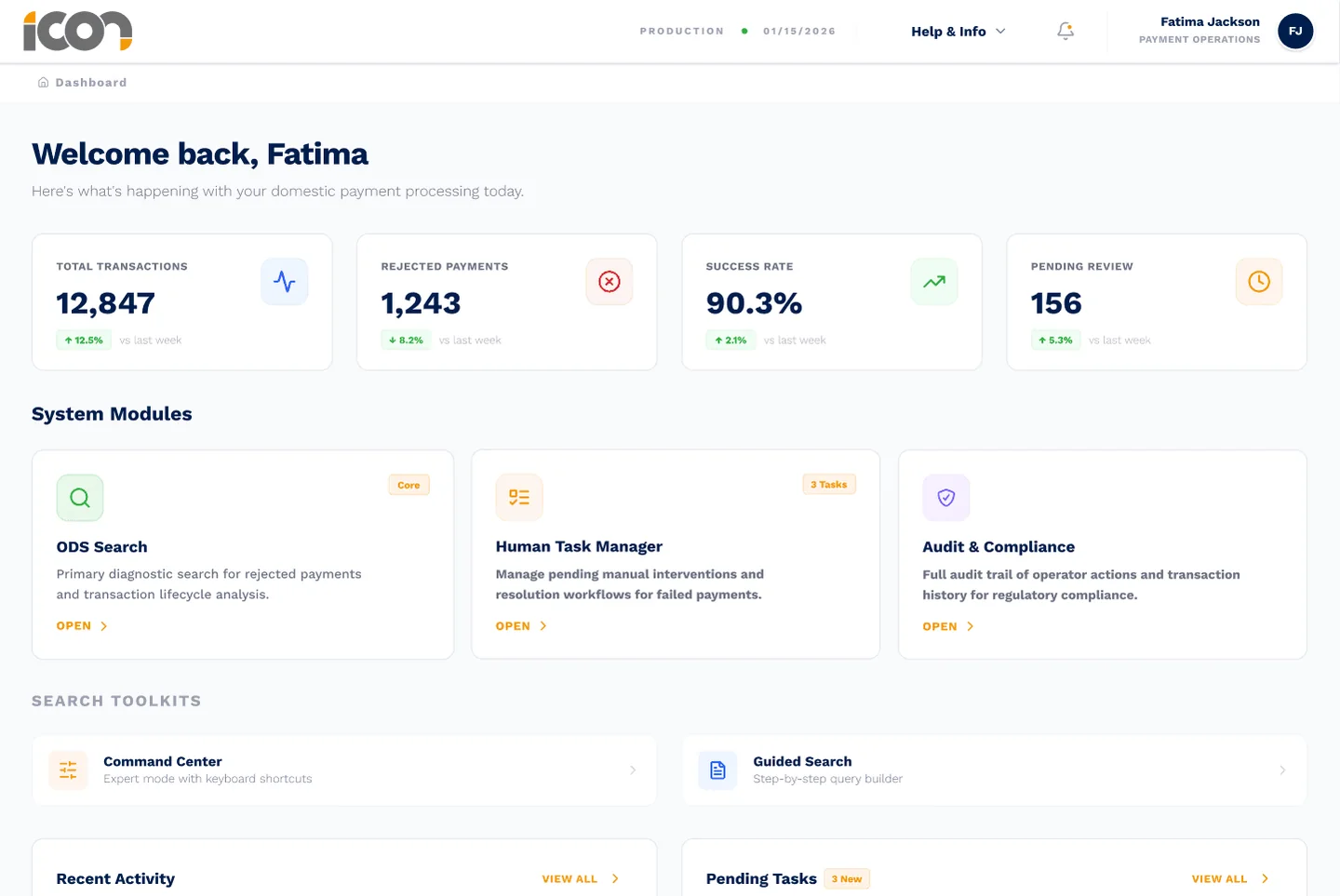Click the home icon in the breadcrumb
The image size is (1340, 896).
[43, 82]
